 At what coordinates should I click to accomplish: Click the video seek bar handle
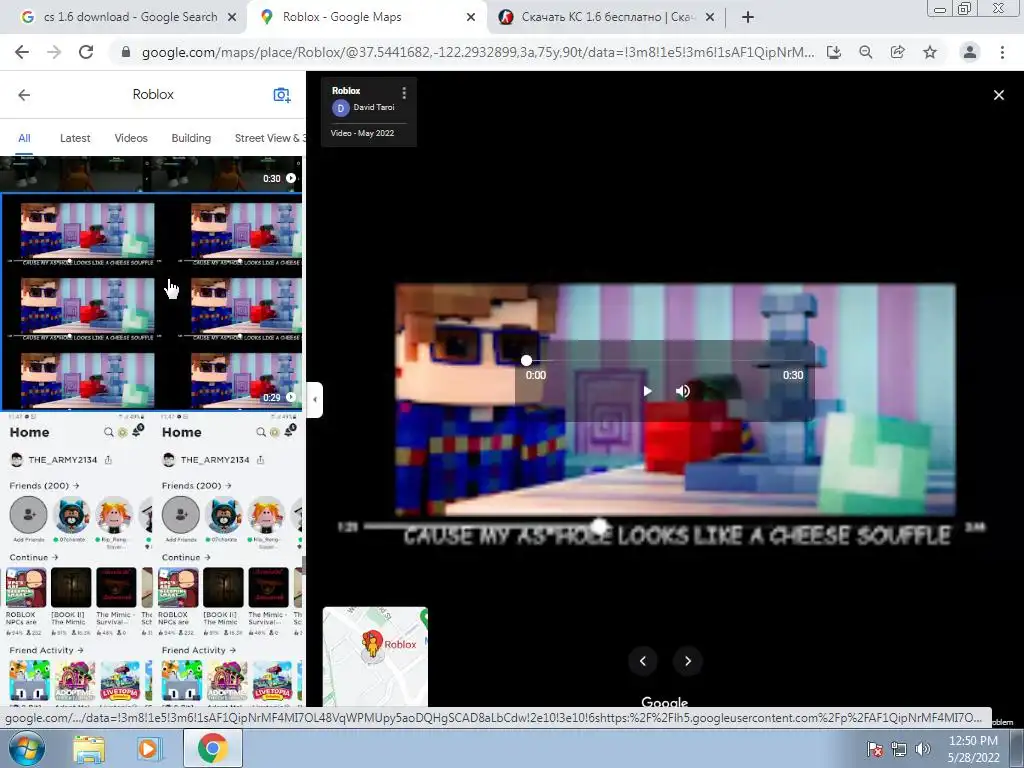click(526, 360)
